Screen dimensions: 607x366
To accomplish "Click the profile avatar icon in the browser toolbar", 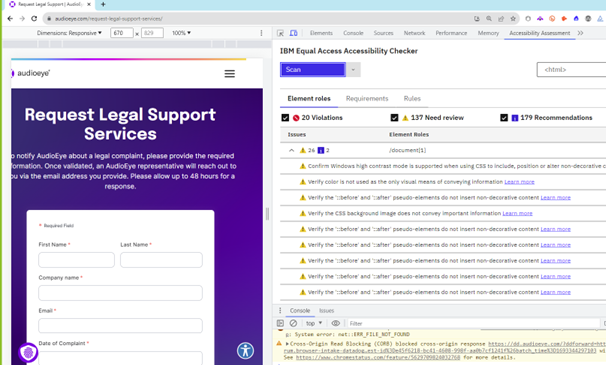I will click(588, 19).
